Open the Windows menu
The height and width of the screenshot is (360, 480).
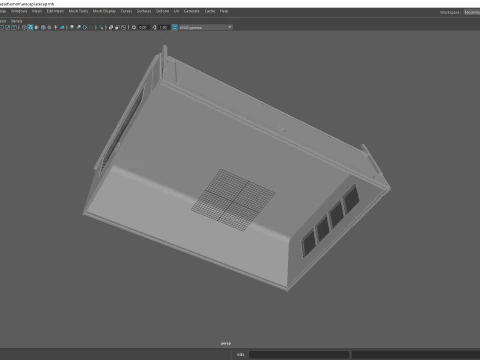coord(19,11)
